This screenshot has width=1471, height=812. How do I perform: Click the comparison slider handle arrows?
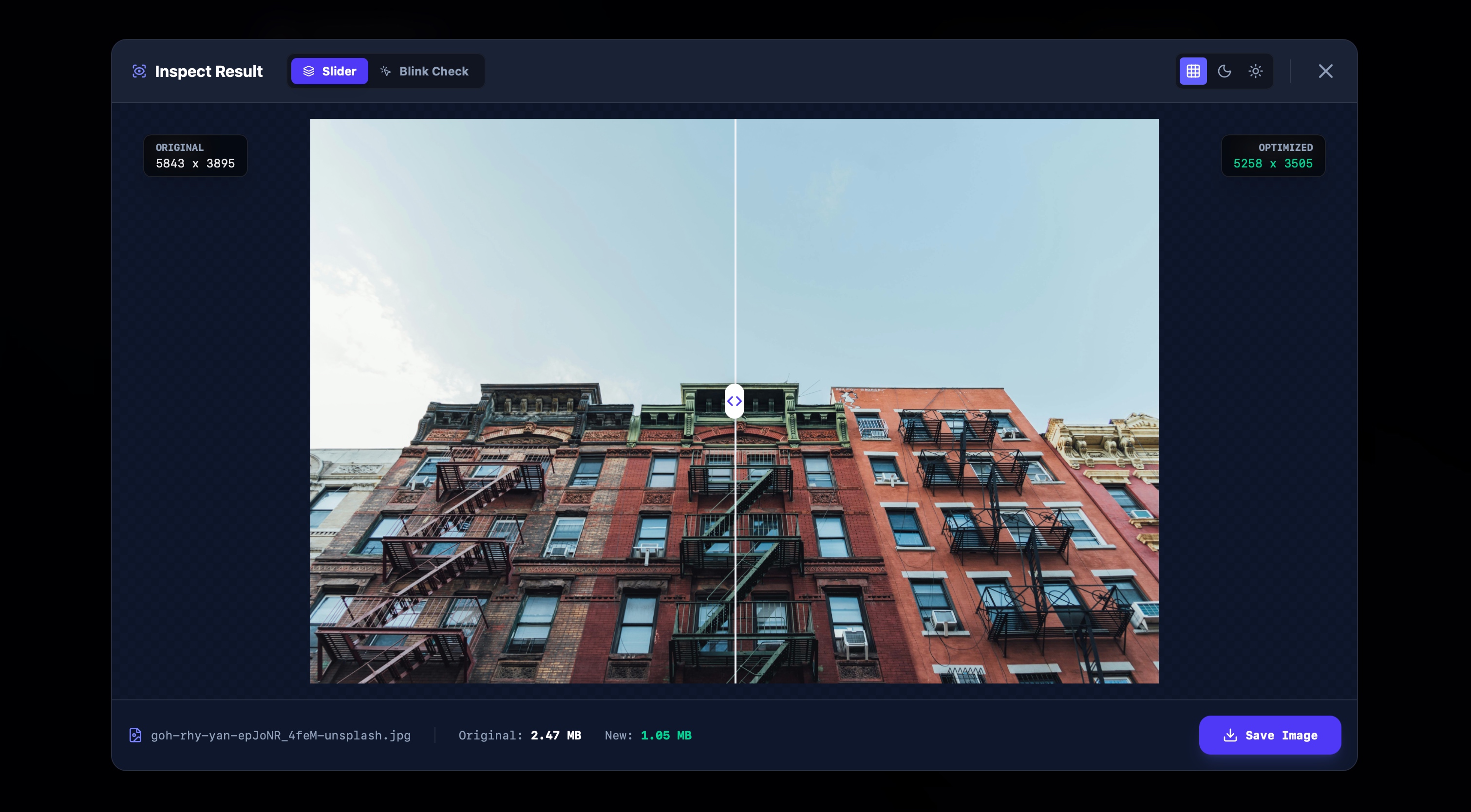coord(735,401)
